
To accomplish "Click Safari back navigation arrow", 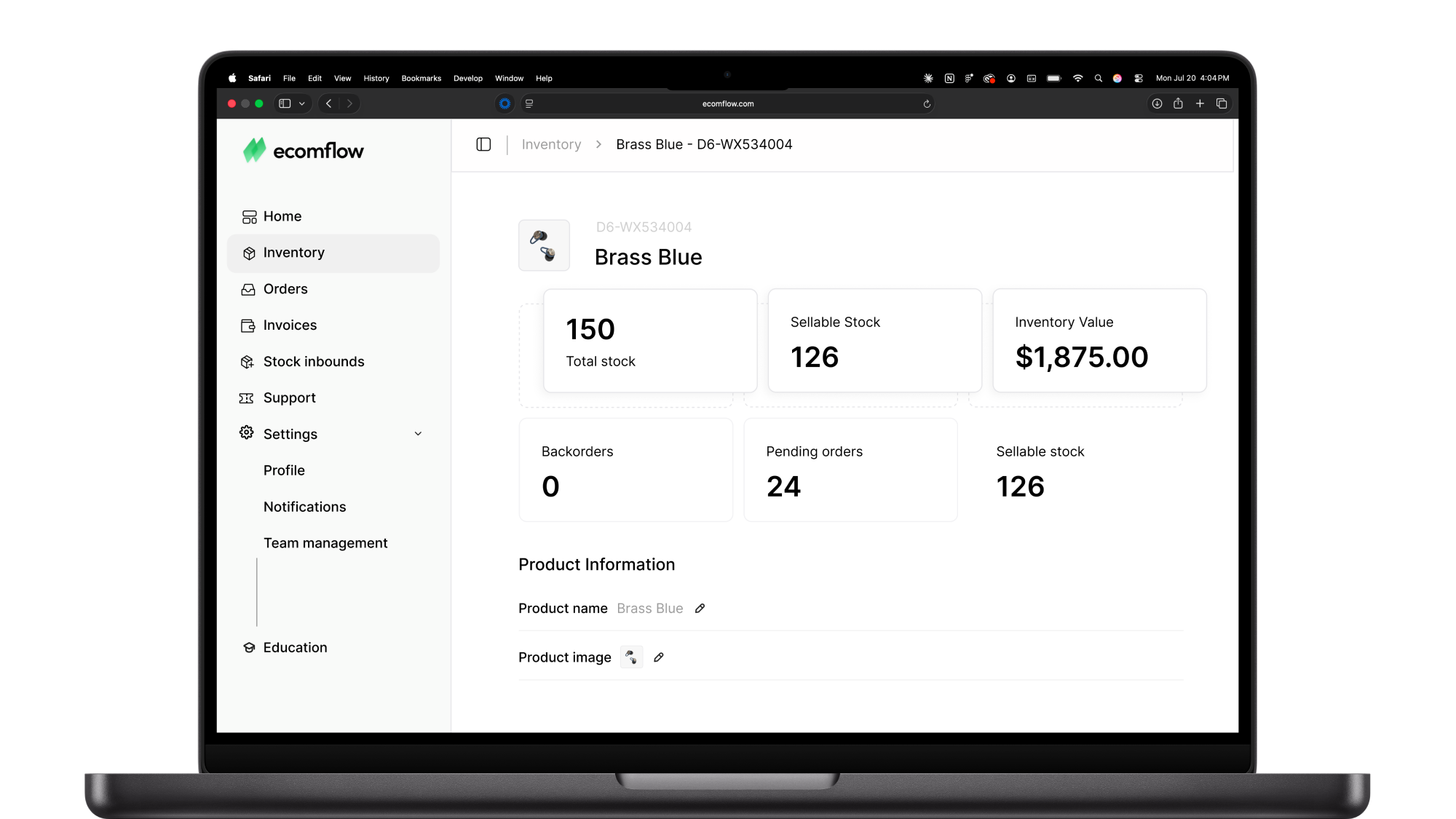I will coord(329,104).
